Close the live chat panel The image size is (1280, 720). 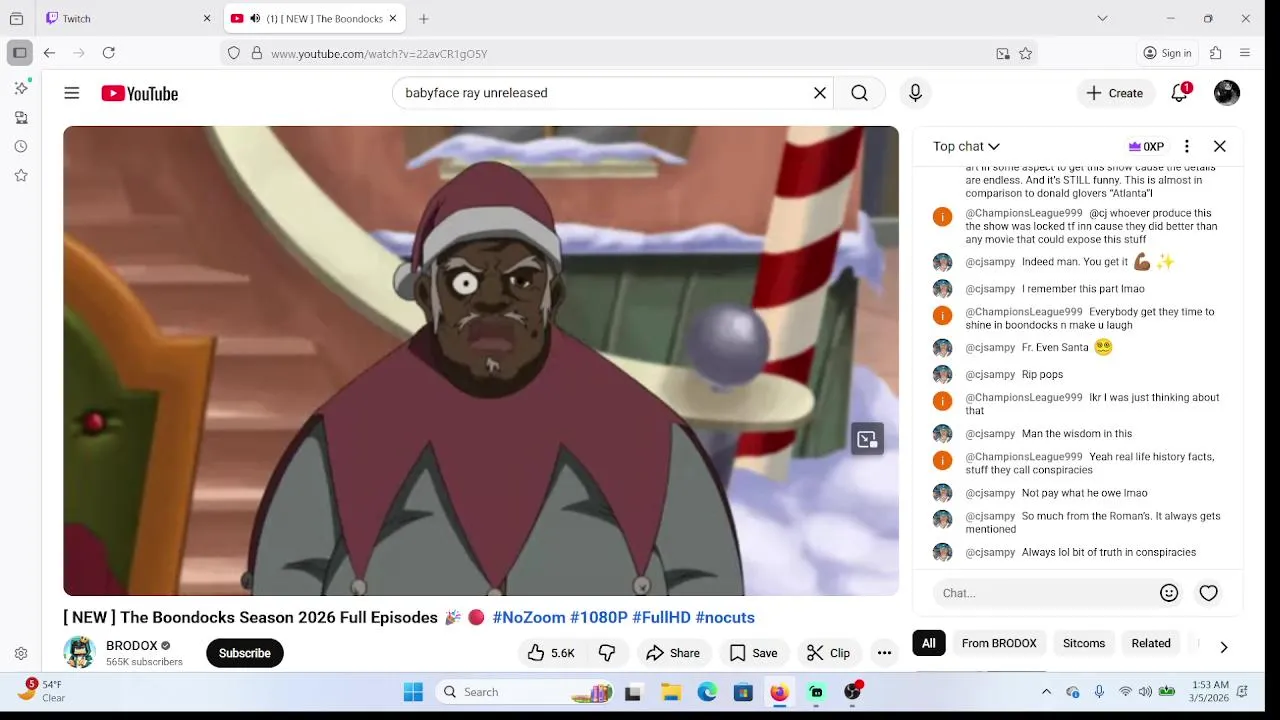point(1220,146)
